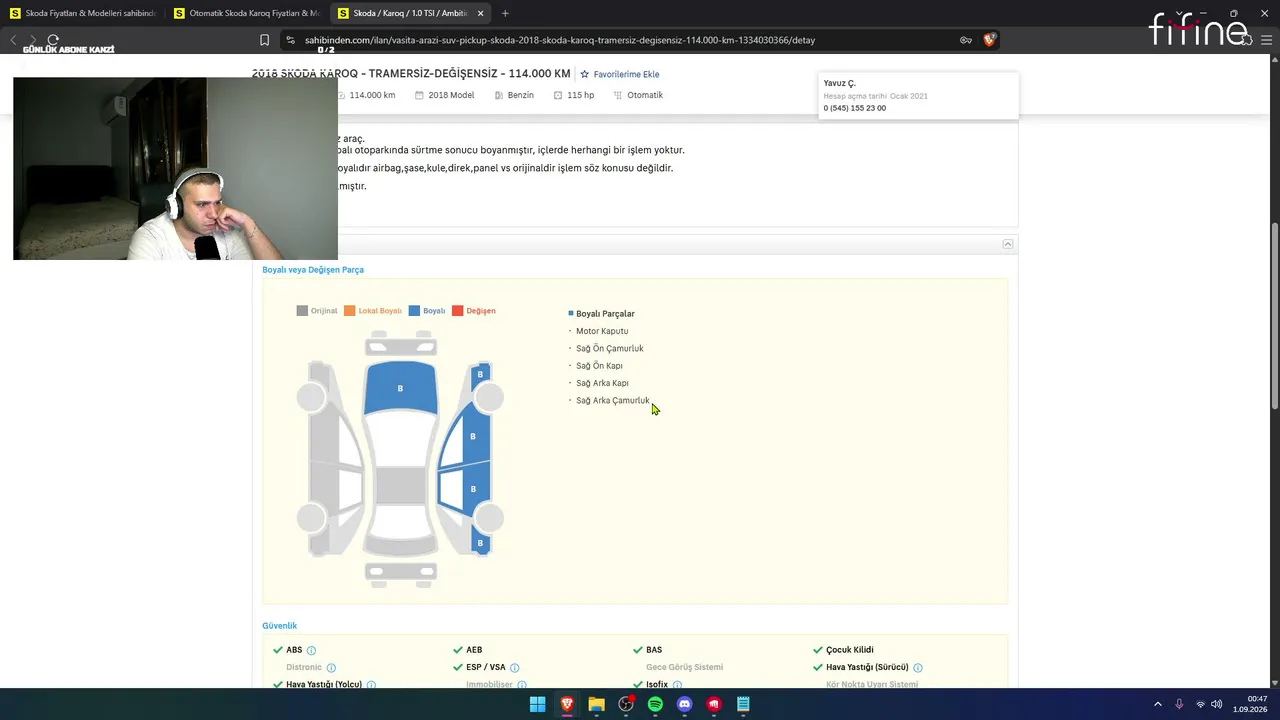Open the volume tray icon
The image size is (1280, 720).
[1217, 704]
